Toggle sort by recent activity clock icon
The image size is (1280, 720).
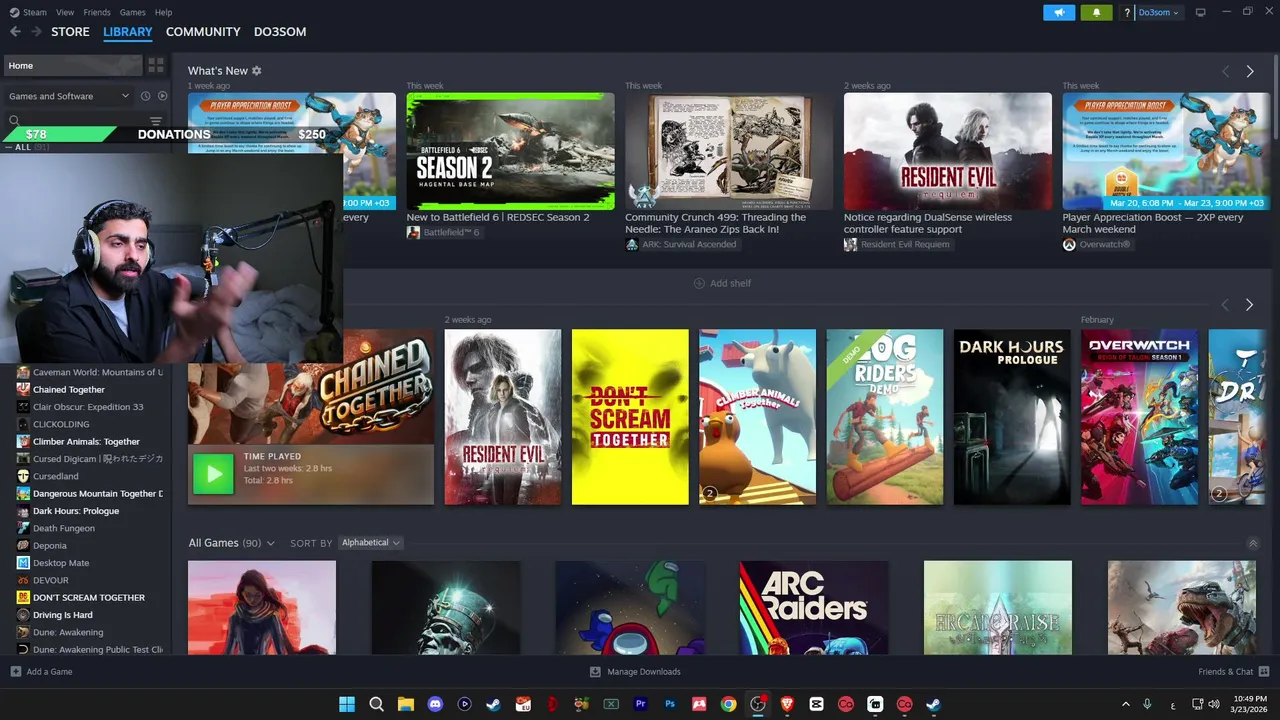tap(145, 96)
